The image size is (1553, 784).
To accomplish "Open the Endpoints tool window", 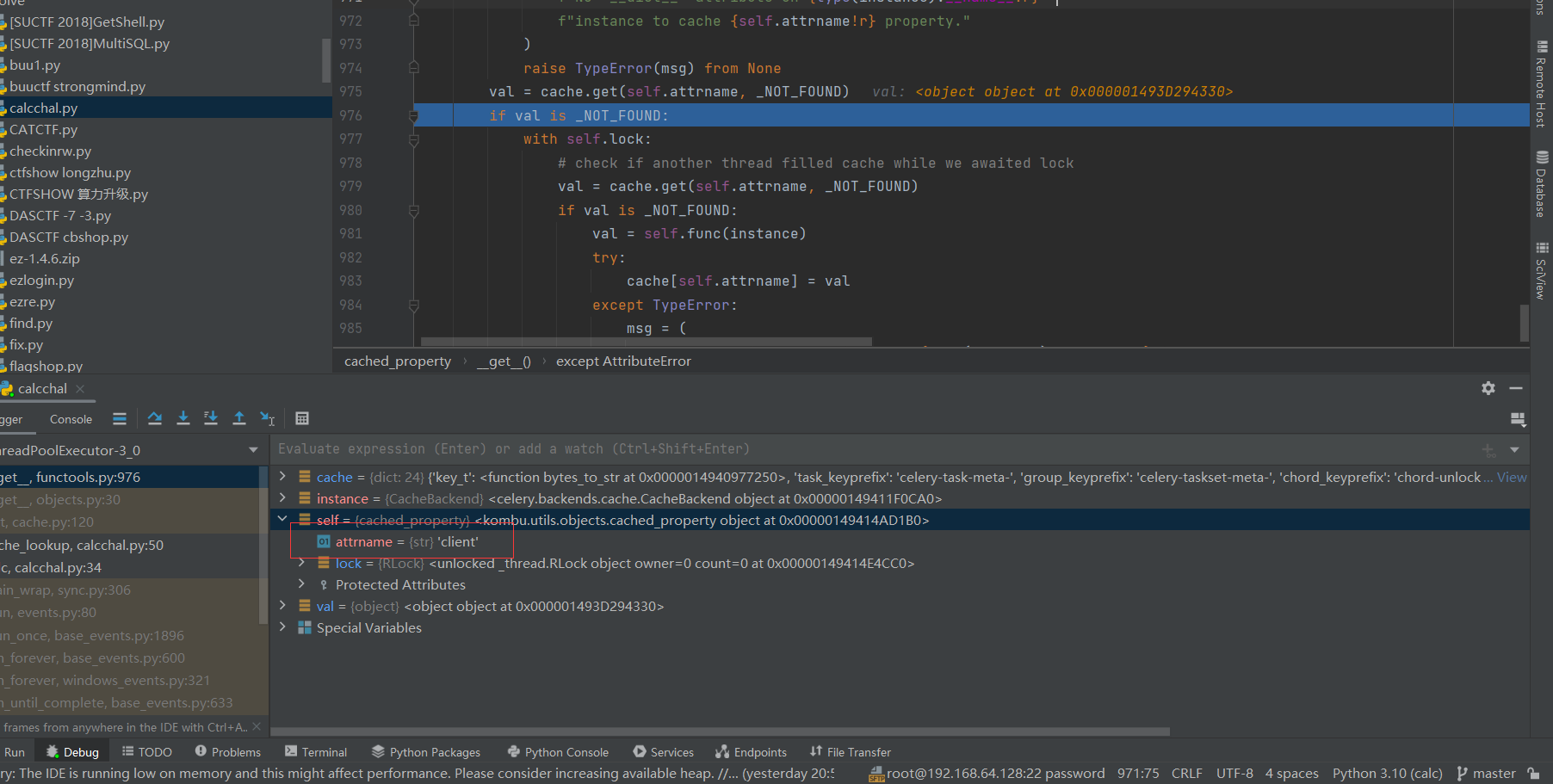I will pyautogui.click(x=751, y=751).
